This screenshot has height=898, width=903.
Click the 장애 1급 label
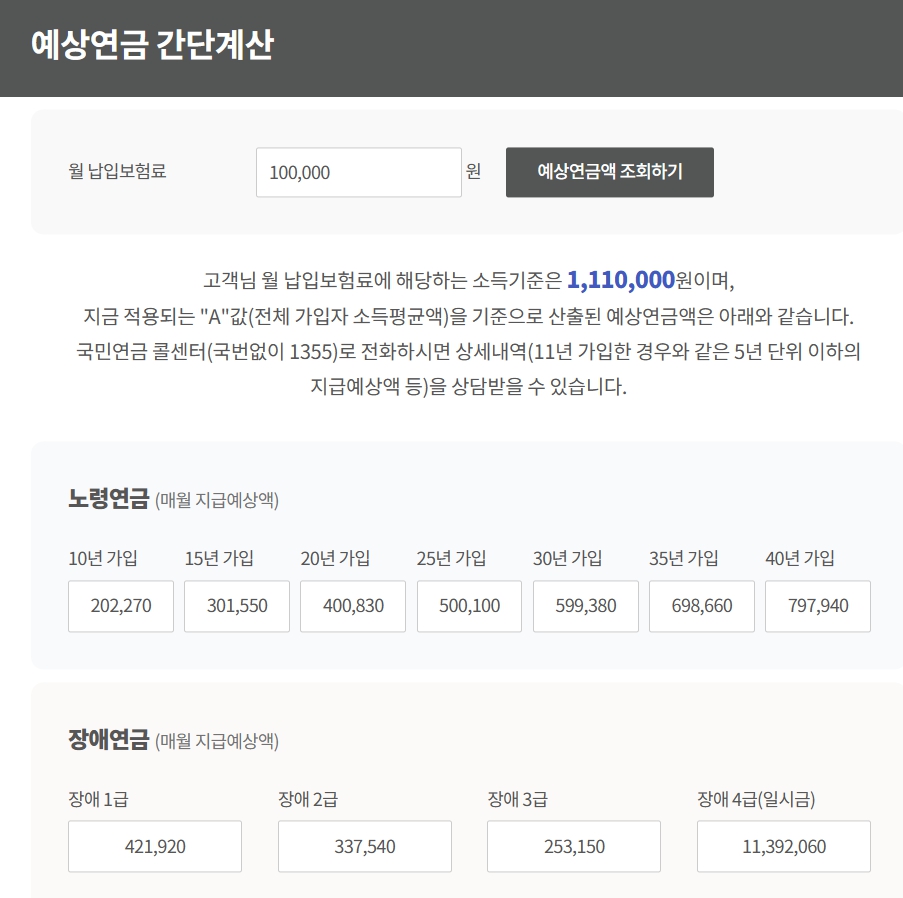click(x=98, y=800)
